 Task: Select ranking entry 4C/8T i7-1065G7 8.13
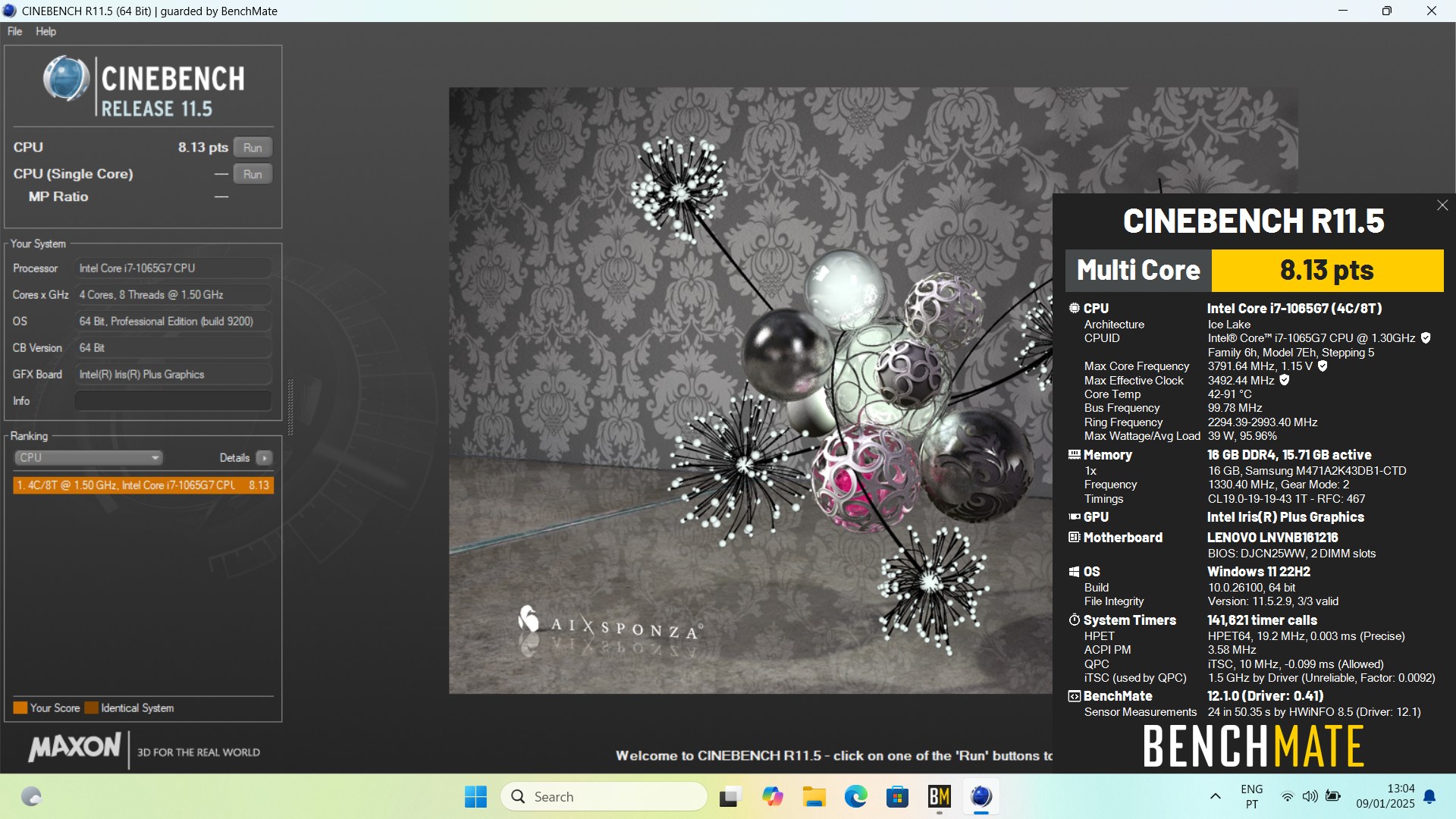click(x=143, y=485)
